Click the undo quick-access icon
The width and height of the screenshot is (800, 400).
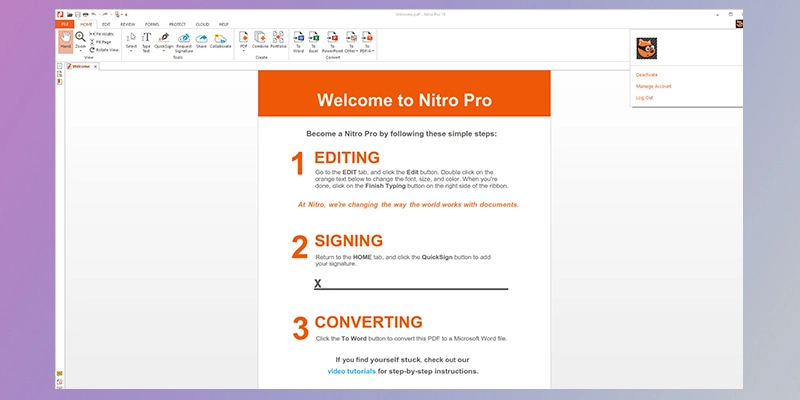point(93,14)
